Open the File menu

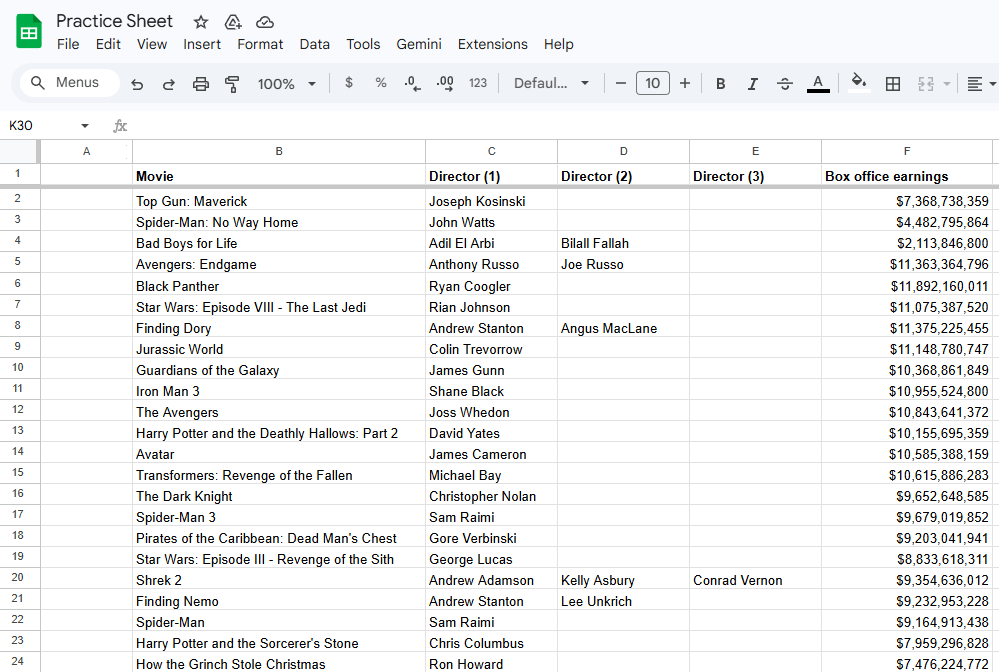pyautogui.click(x=68, y=45)
